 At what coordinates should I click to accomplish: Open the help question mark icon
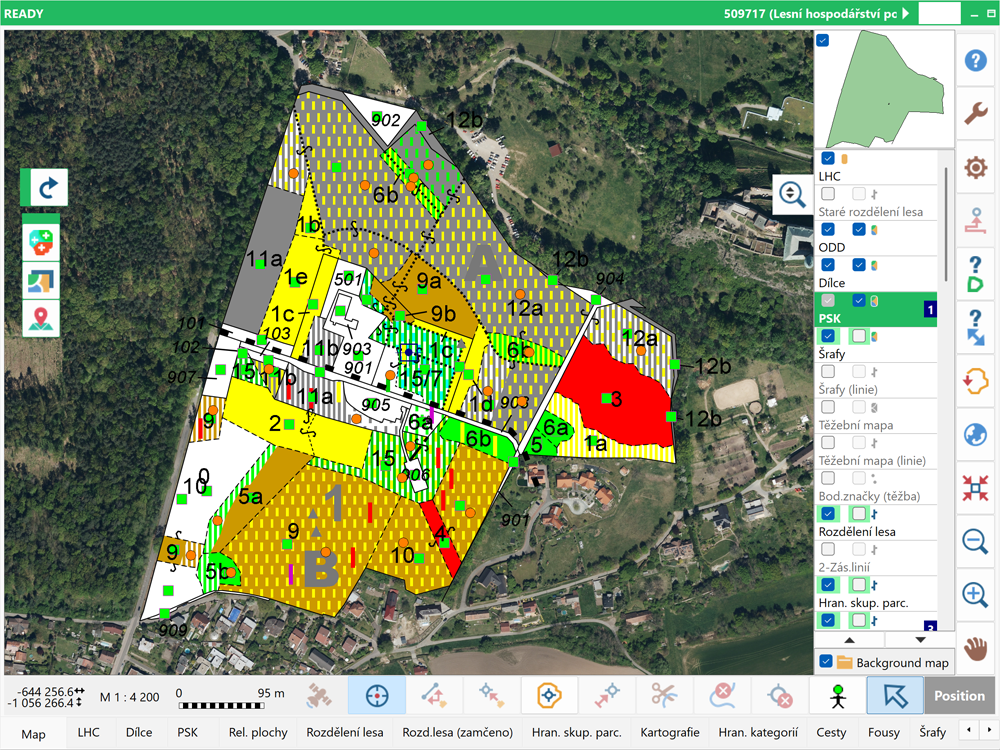click(x=975, y=60)
